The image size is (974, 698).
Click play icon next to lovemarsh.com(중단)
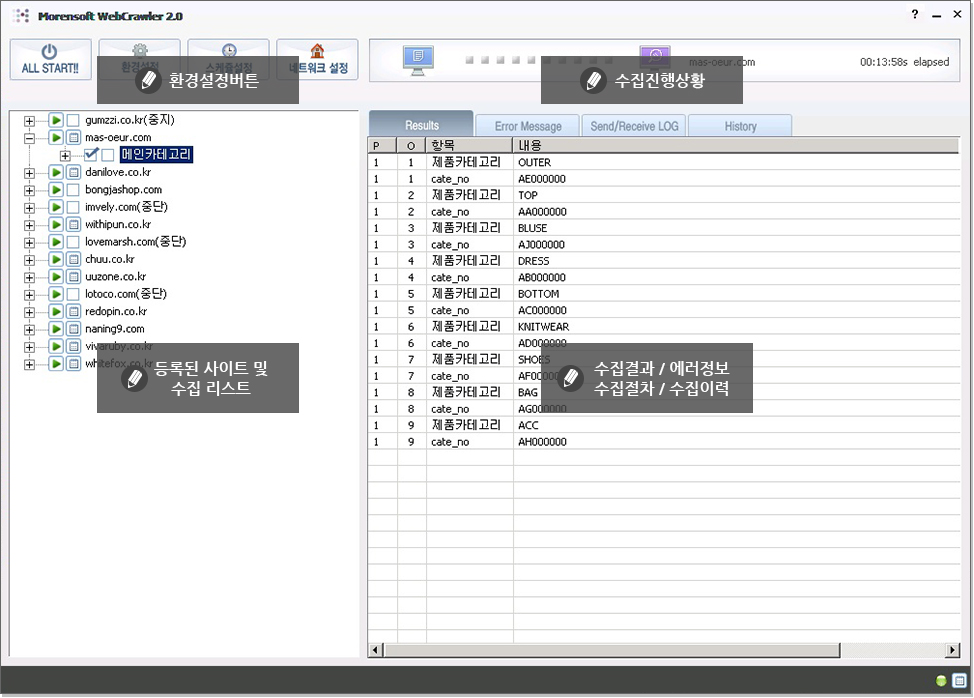coord(56,242)
